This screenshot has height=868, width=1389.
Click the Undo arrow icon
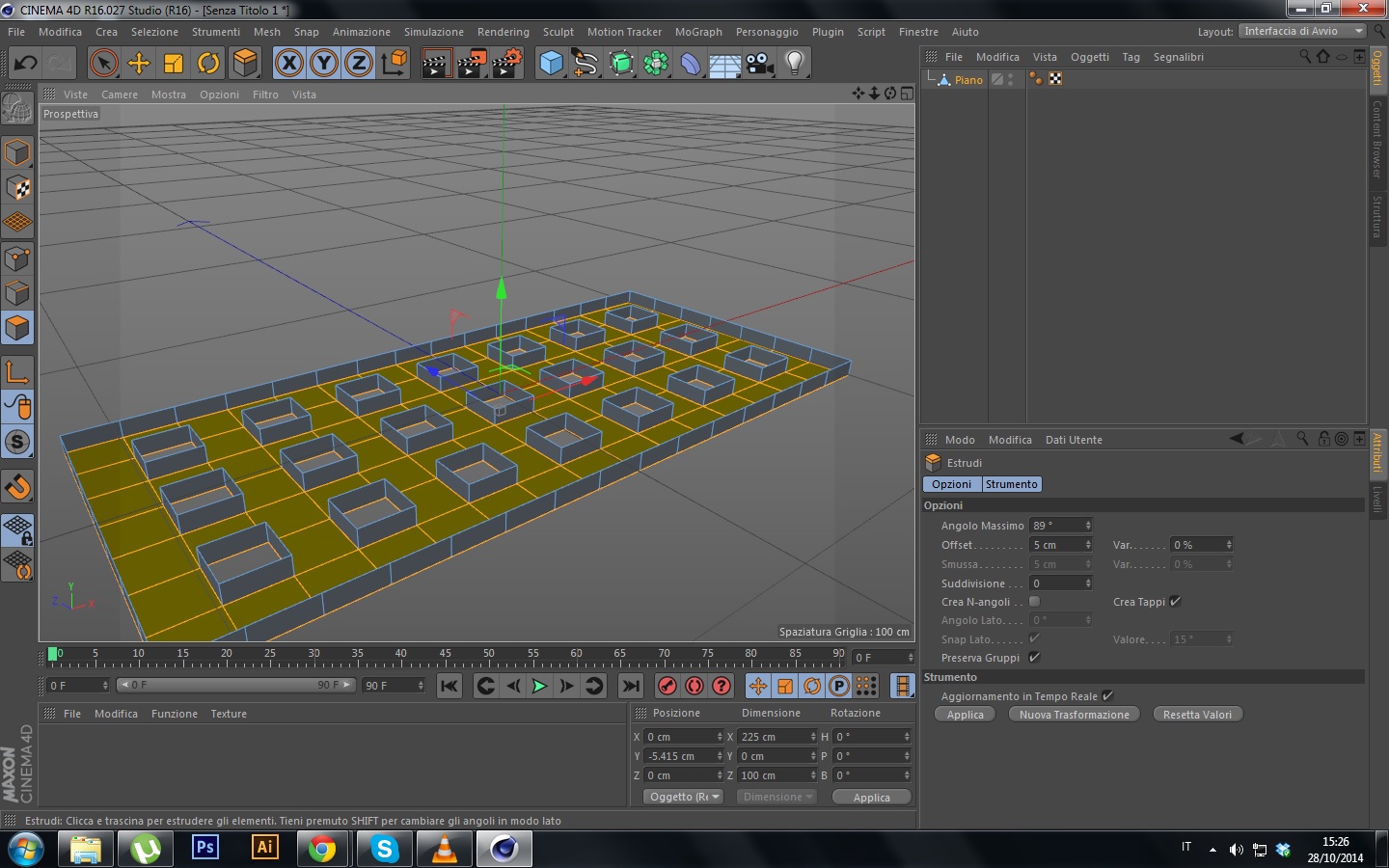(25, 64)
